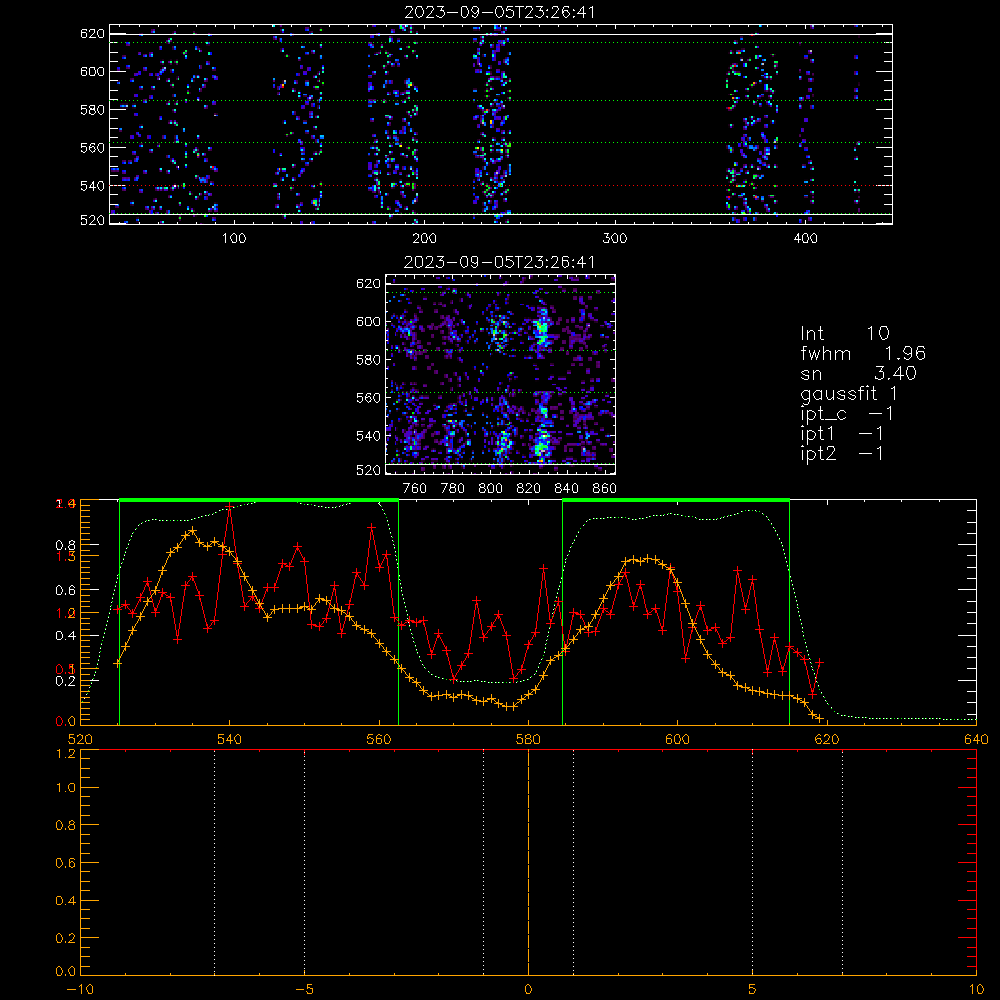Click the timestamp title above the wide top spectrogram
This screenshot has height=1000, width=1000.
(x=500, y=12)
